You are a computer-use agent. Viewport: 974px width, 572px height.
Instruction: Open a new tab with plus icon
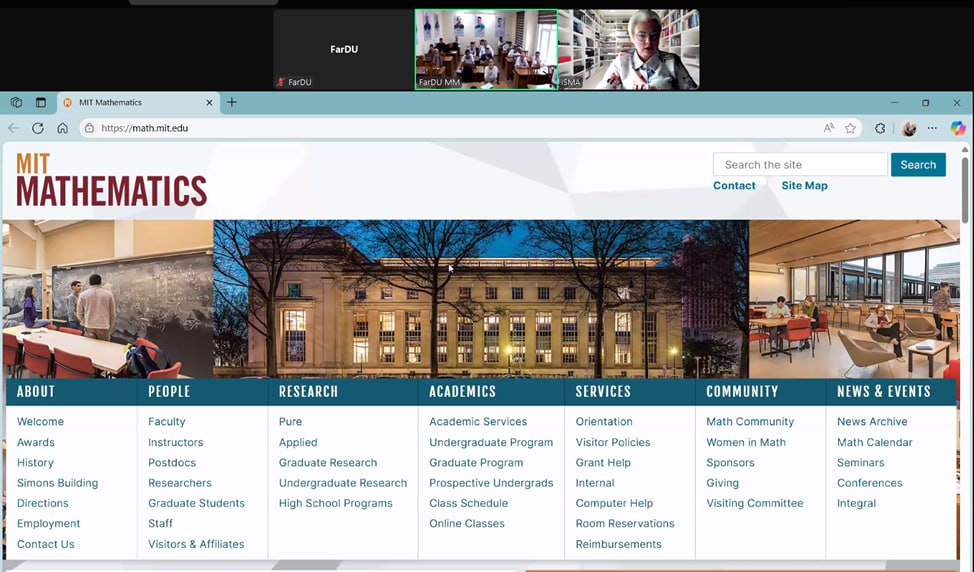(x=232, y=102)
